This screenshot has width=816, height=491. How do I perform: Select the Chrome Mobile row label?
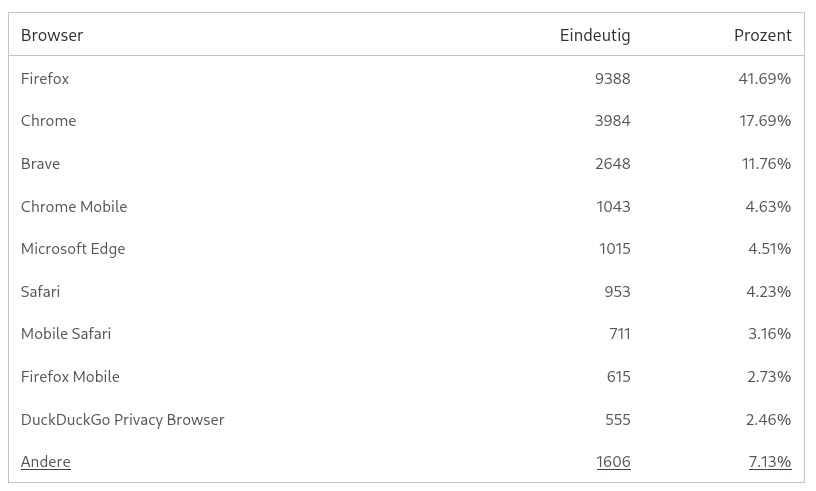(x=74, y=207)
